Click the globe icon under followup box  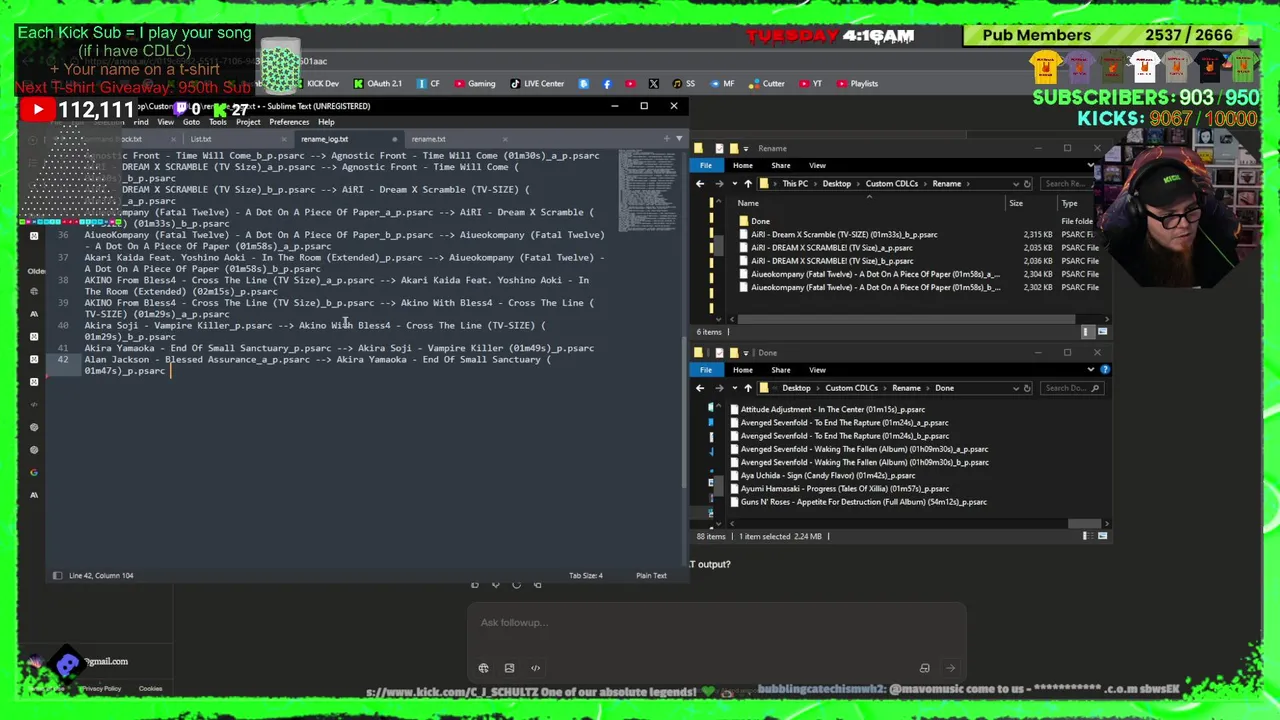pyautogui.click(x=483, y=668)
